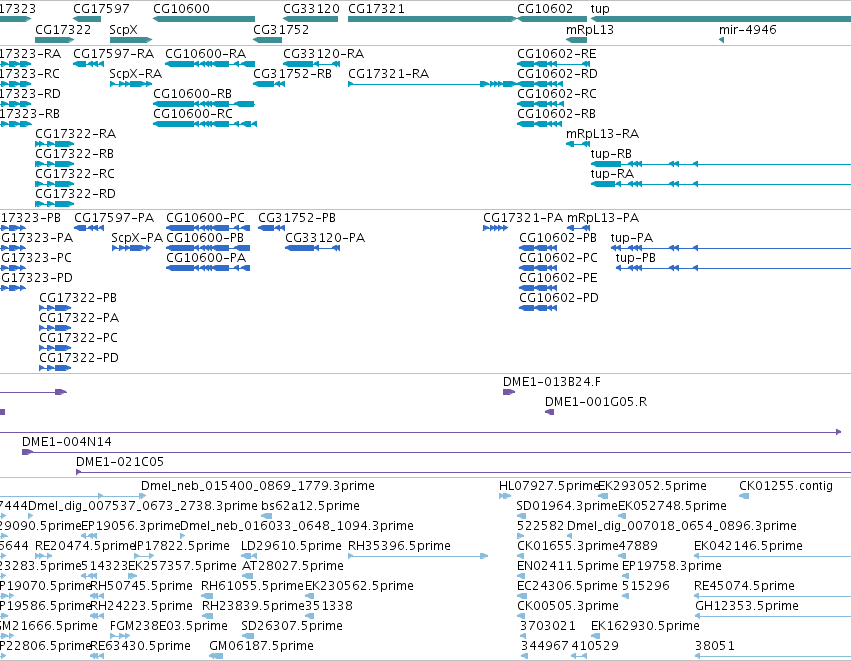Click the CG10602 gene label

click(545, 9)
